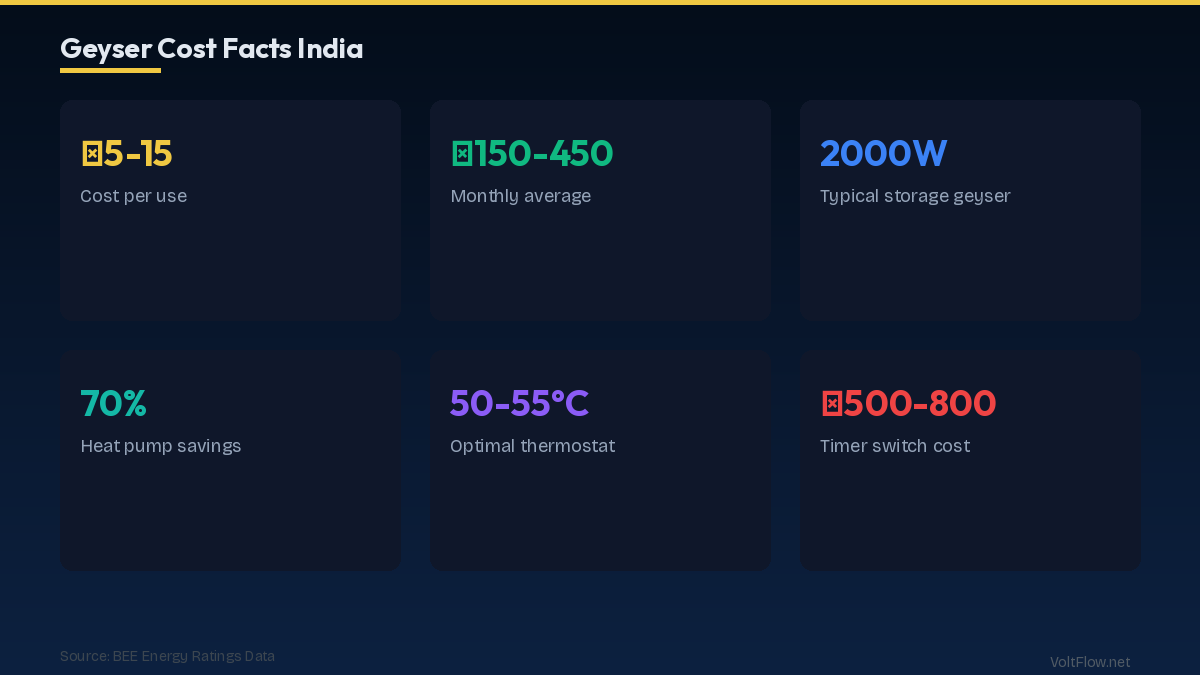
Task: Click the purple 50-55°C value
Action: pyautogui.click(x=519, y=404)
